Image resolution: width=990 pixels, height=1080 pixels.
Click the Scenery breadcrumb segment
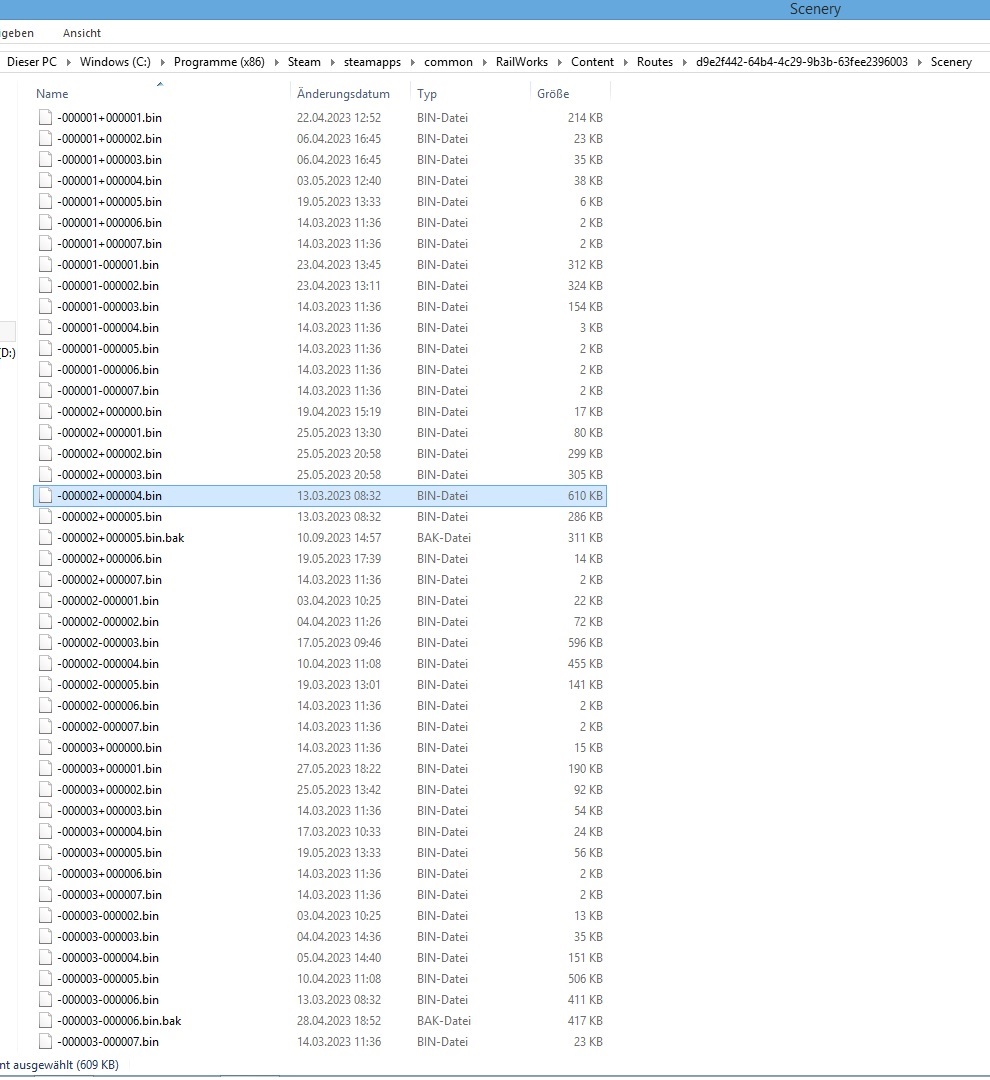951,62
